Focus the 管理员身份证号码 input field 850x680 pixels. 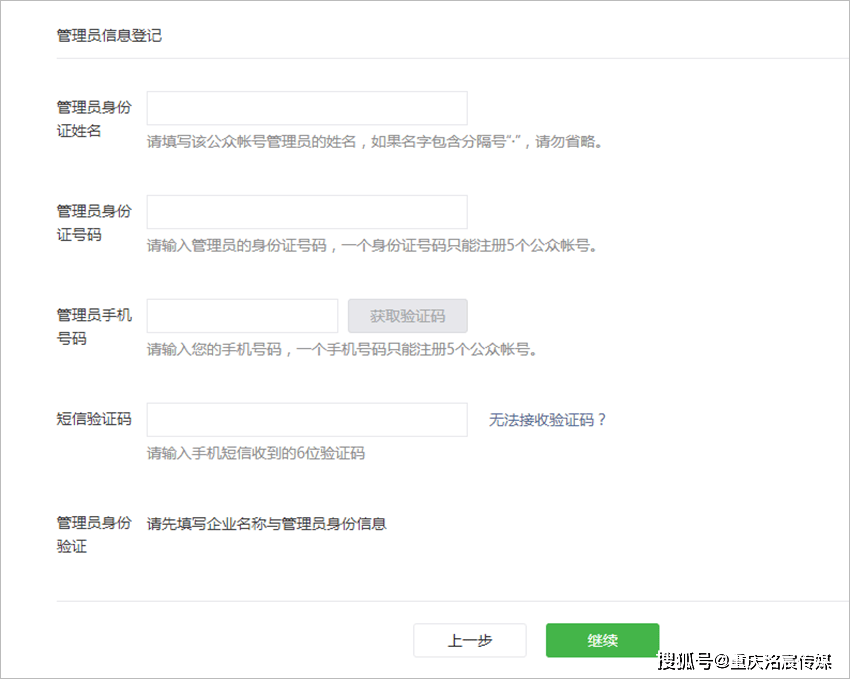click(307, 212)
